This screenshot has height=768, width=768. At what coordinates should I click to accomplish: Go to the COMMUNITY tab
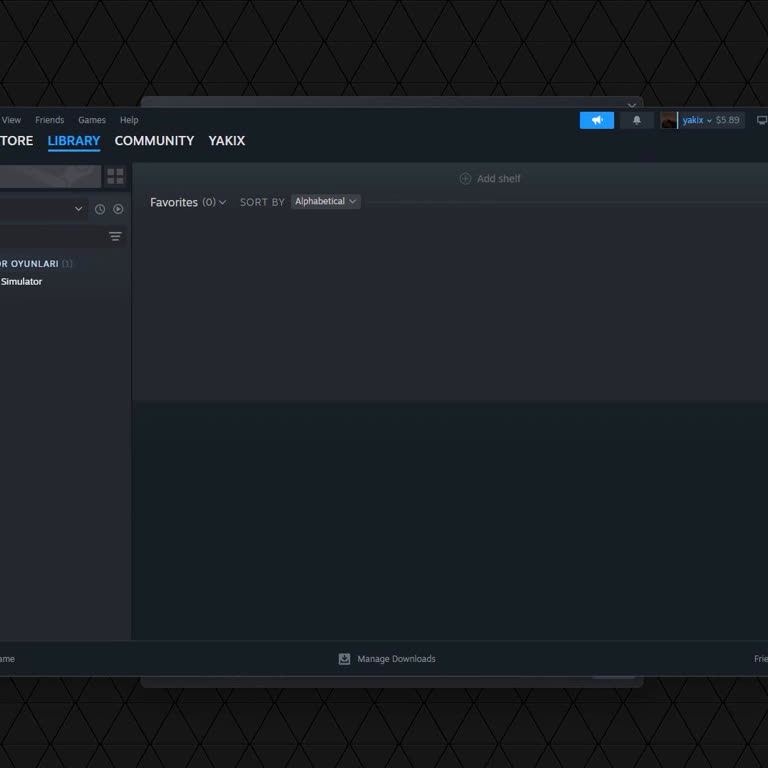(x=154, y=141)
